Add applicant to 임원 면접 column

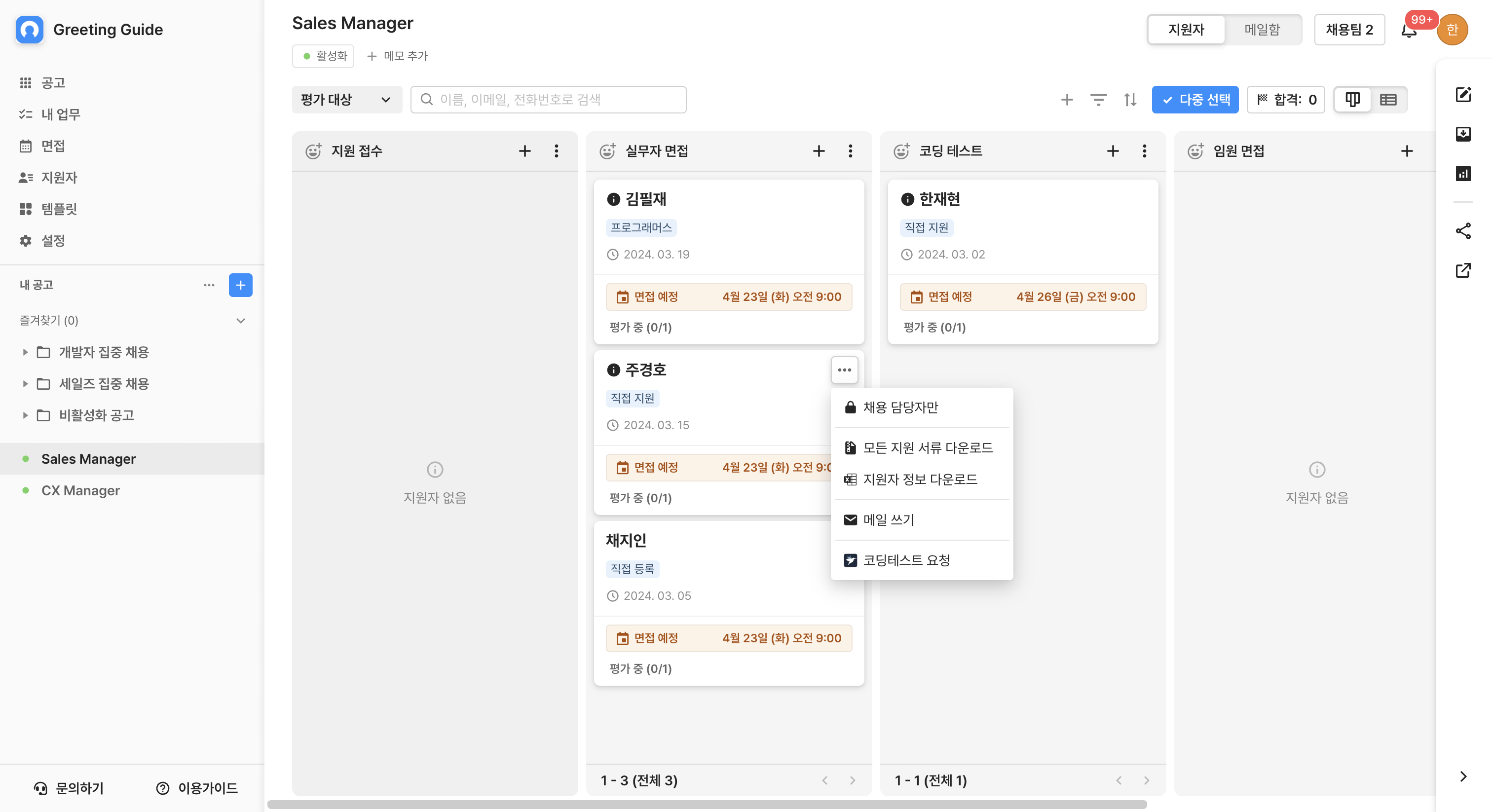[x=1408, y=151]
